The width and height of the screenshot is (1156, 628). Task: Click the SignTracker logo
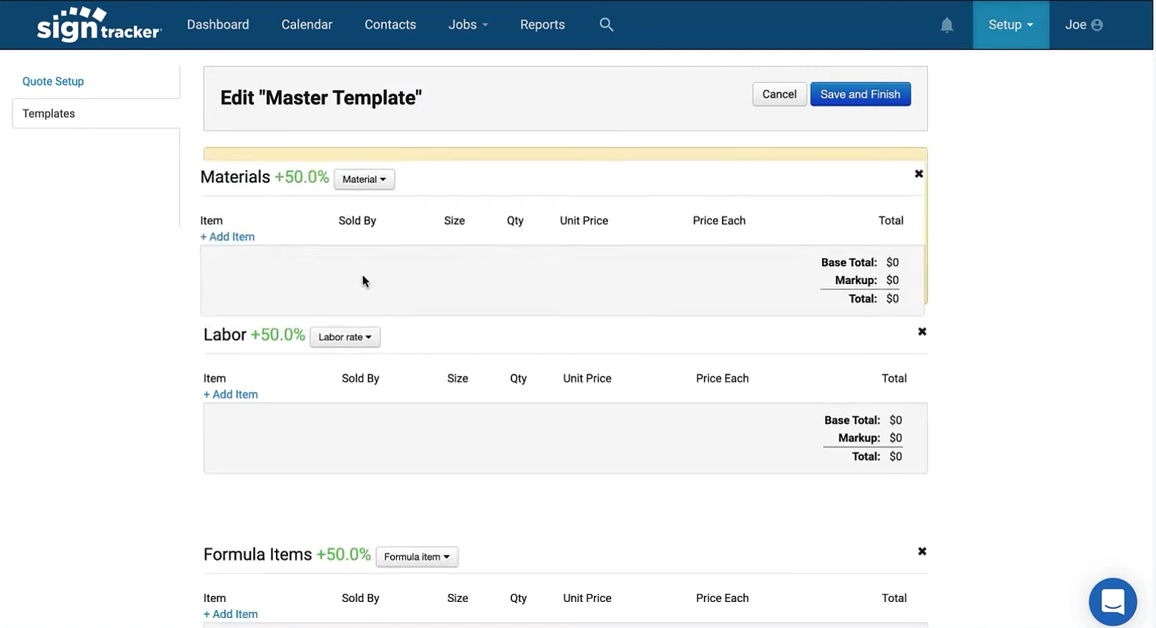[99, 24]
